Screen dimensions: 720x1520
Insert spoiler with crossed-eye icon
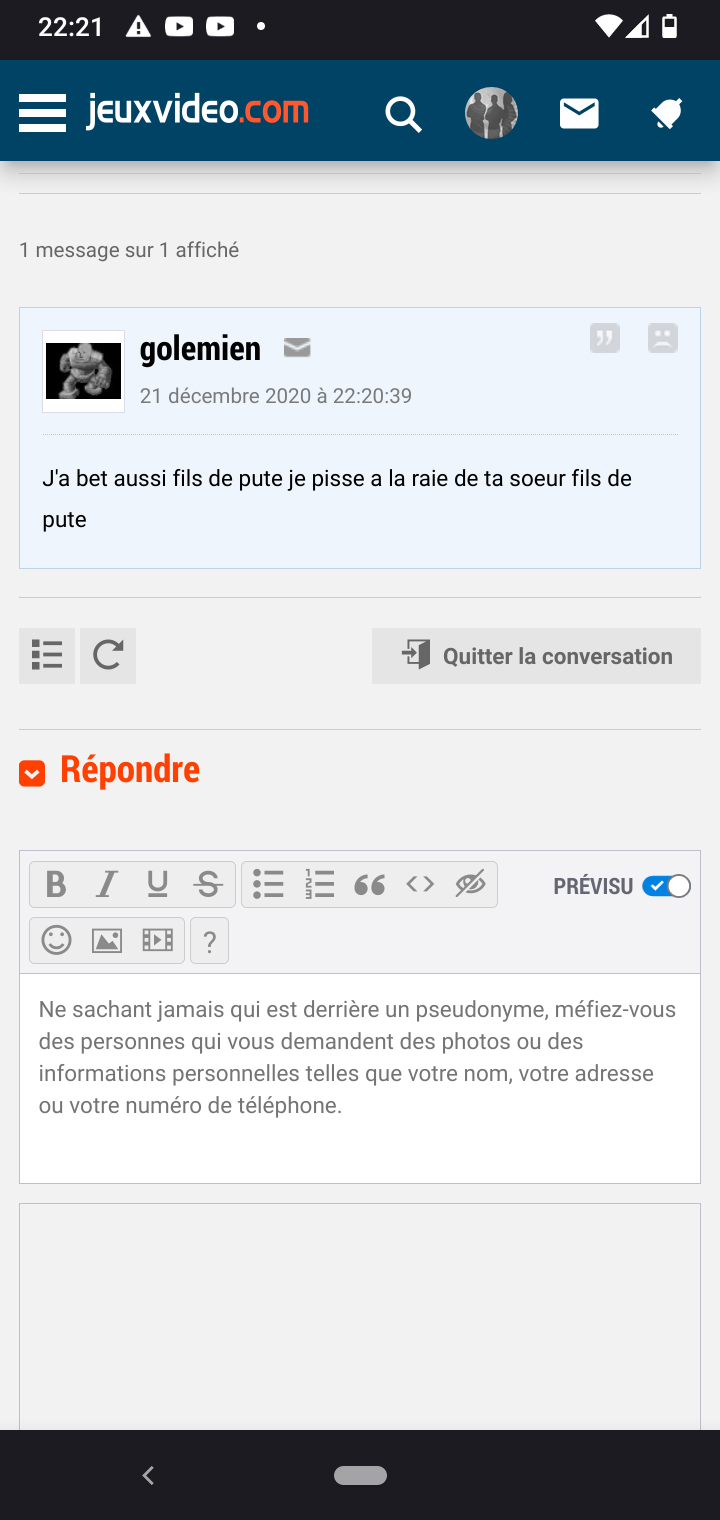pos(470,885)
